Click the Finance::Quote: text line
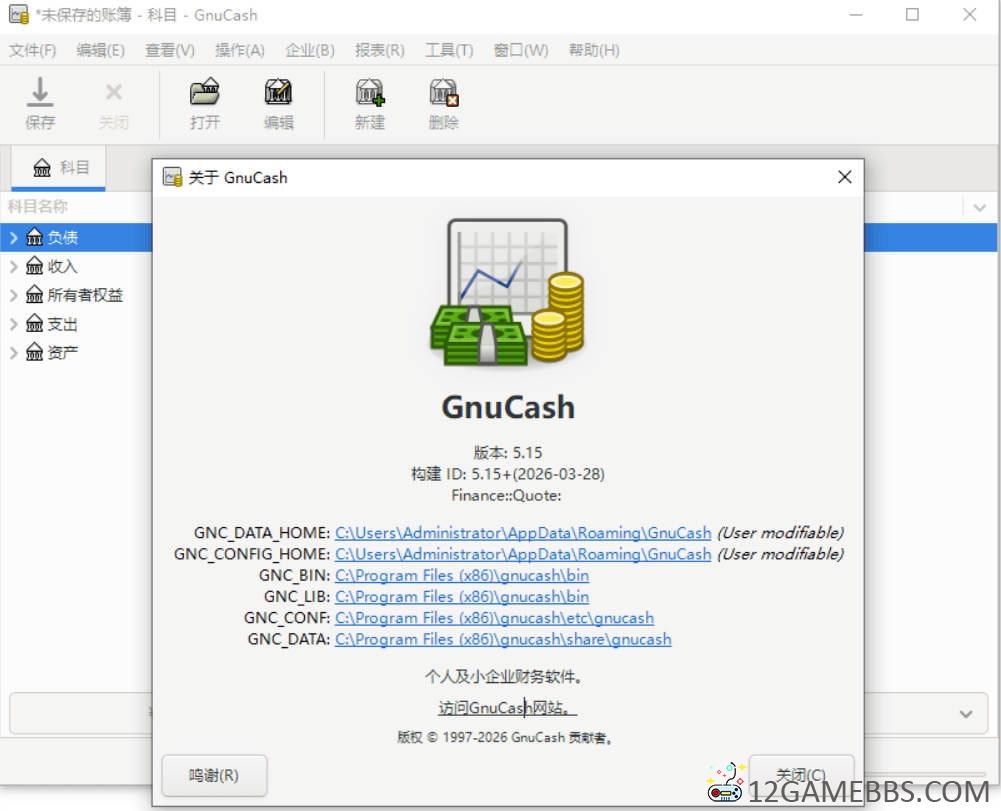The image size is (1001, 811). pos(506,495)
